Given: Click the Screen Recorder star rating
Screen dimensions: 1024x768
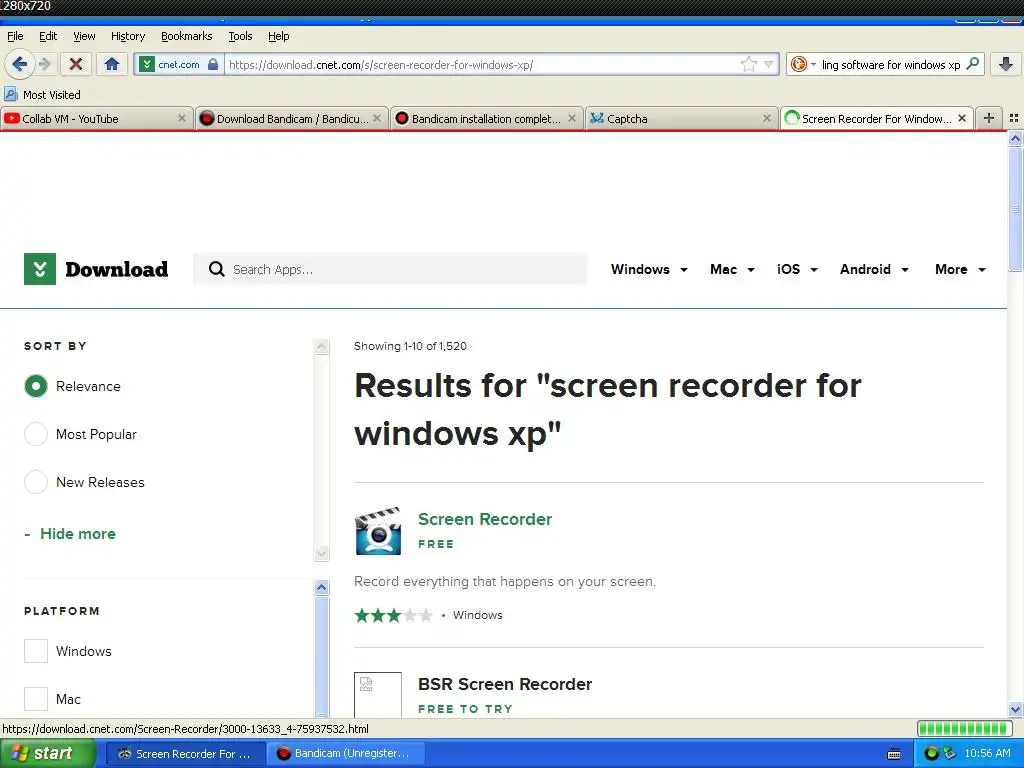Looking at the screenshot, I should point(393,615).
